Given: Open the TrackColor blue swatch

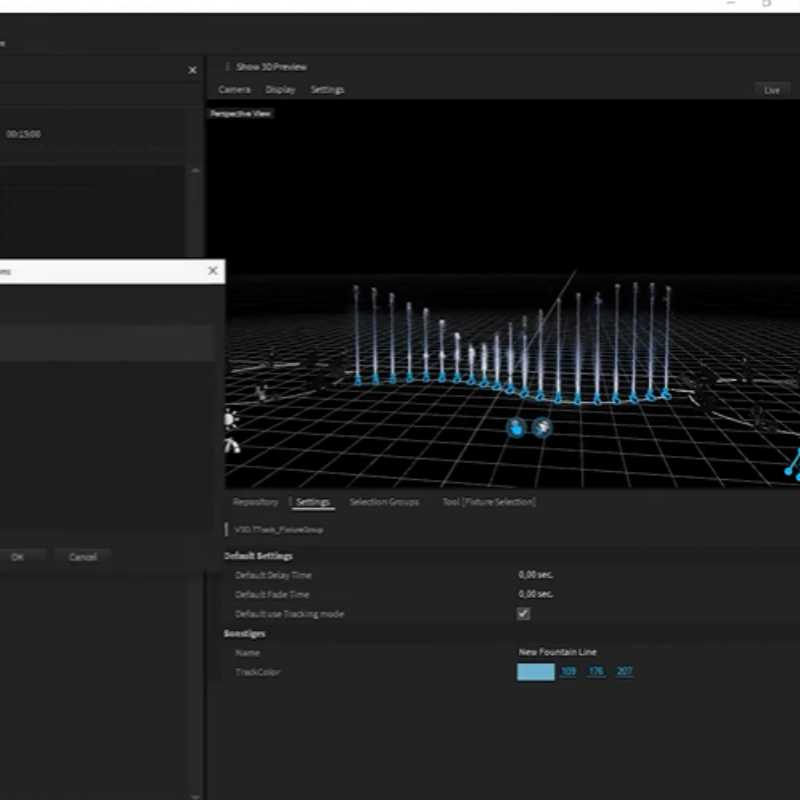Looking at the screenshot, I should click(x=535, y=672).
